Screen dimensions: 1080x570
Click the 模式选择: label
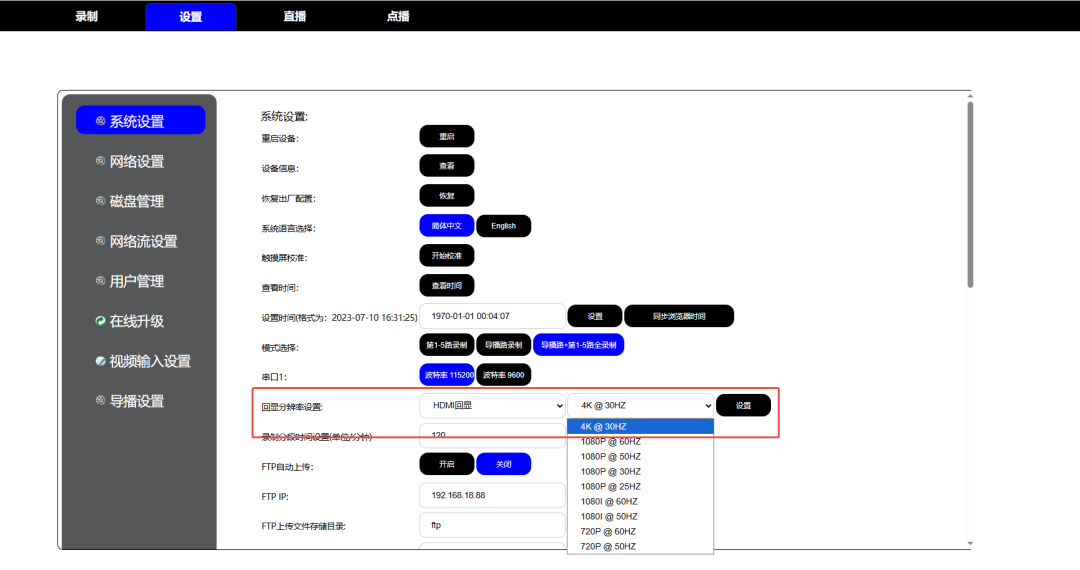pos(280,348)
